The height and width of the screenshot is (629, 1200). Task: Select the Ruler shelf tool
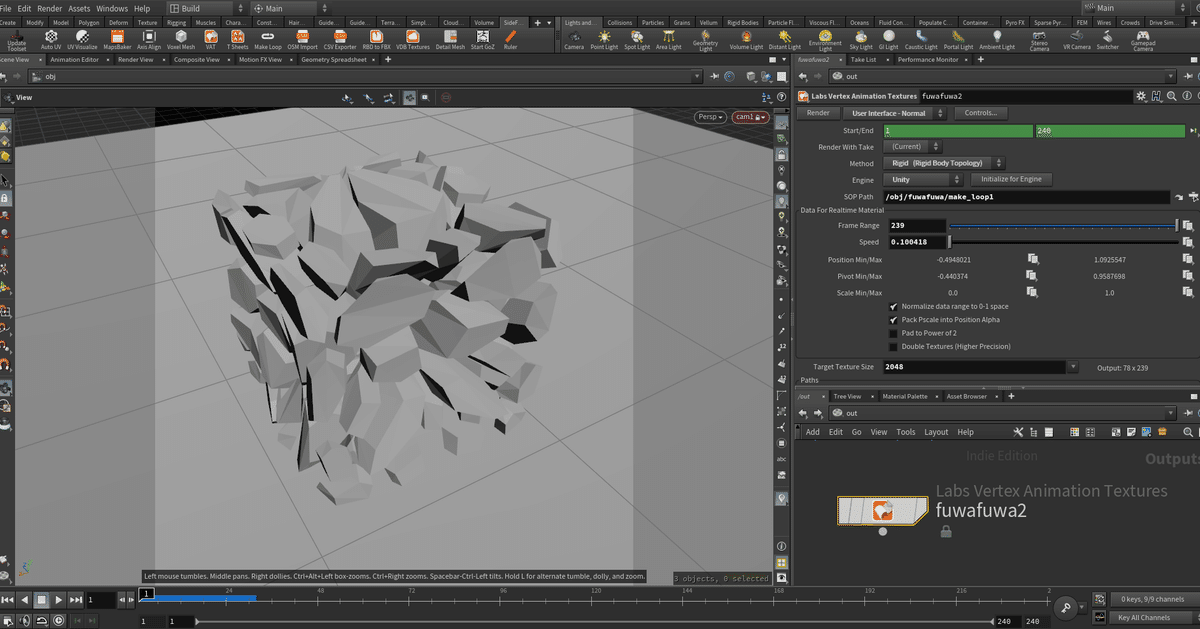tap(511, 39)
